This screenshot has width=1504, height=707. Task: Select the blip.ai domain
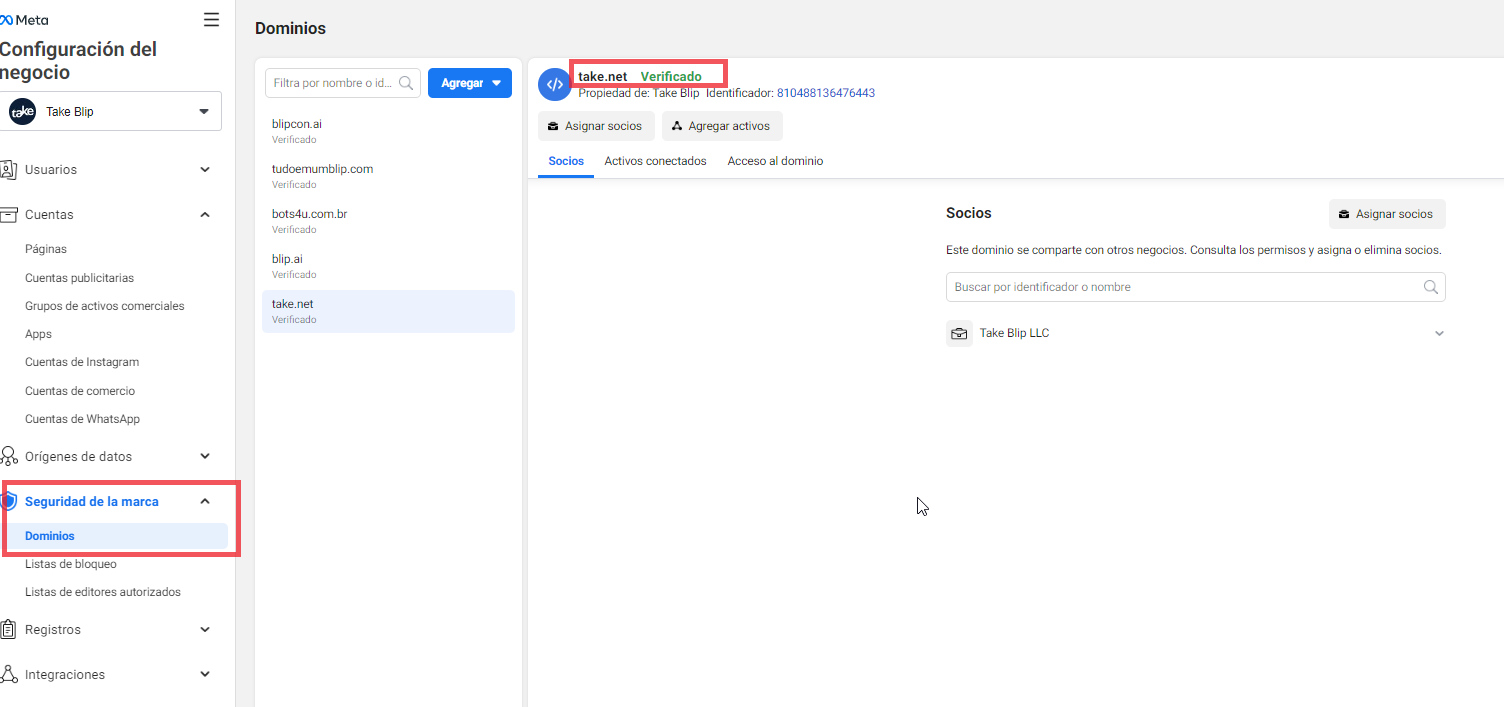click(x=388, y=266)
